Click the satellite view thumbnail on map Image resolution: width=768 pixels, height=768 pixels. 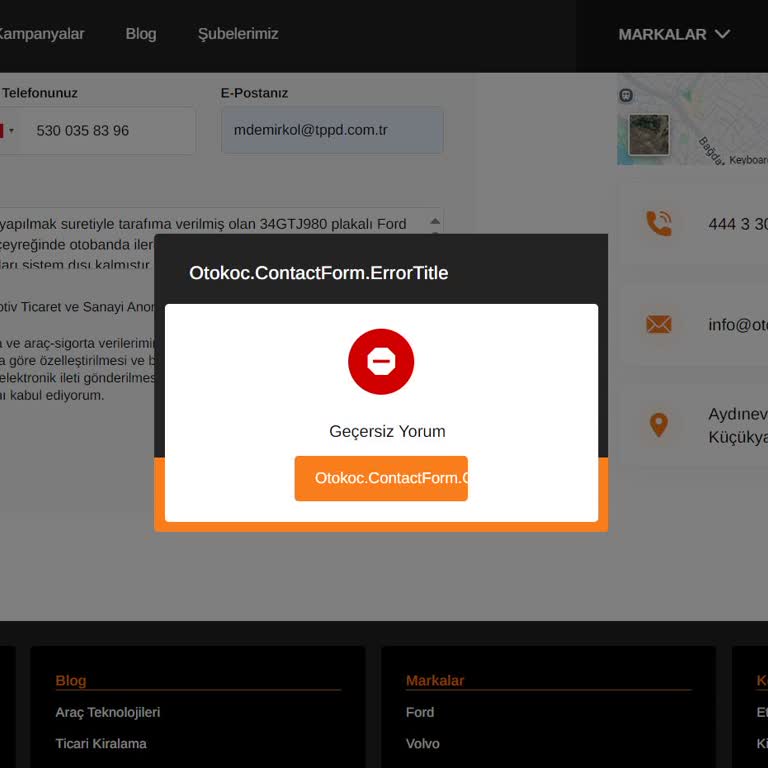coord(649,135)
